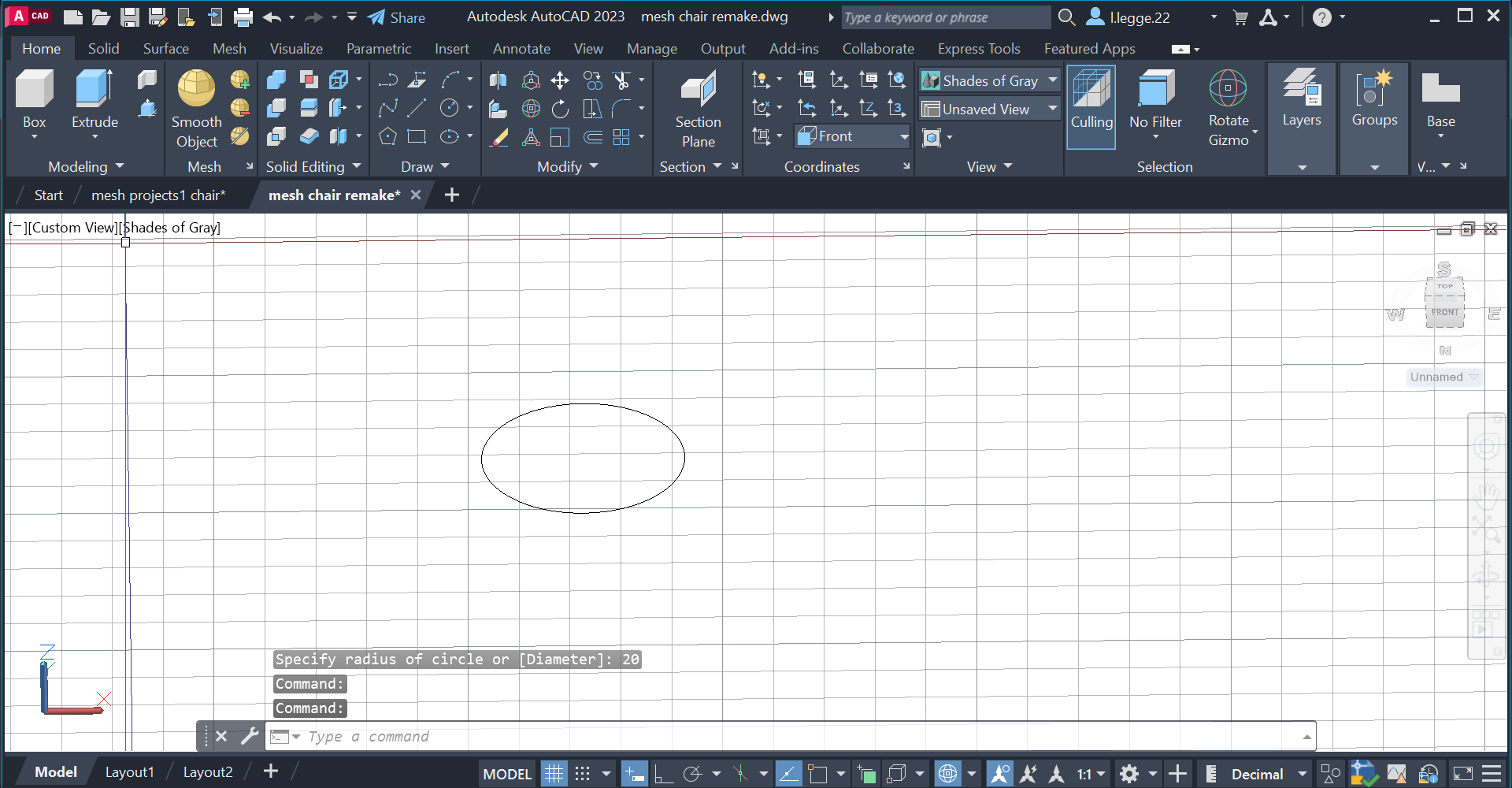Image resolution: width=1512 pixels, height=788 pixels.
Task: Click the Trim scissors icon
Action: 621,80
